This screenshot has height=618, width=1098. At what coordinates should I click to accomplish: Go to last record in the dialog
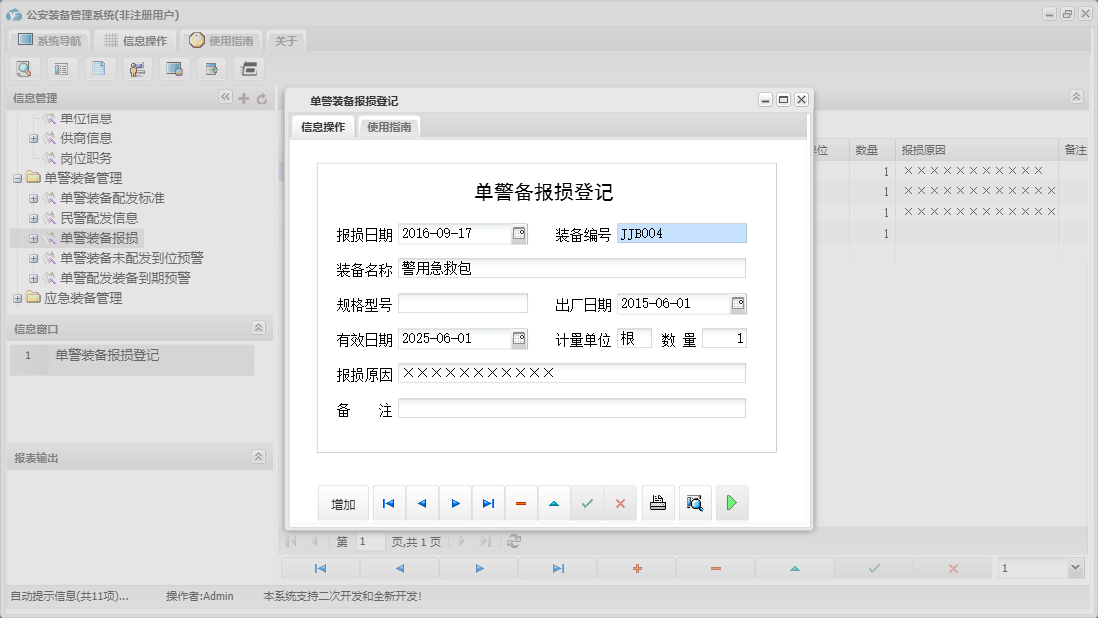488,504
